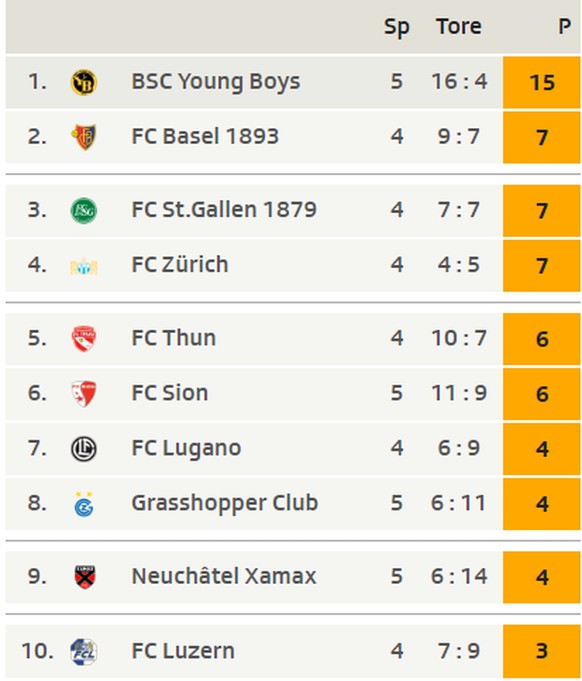Open BSC Young Boys team name
The image size is (582, 681).
point(216,82)
